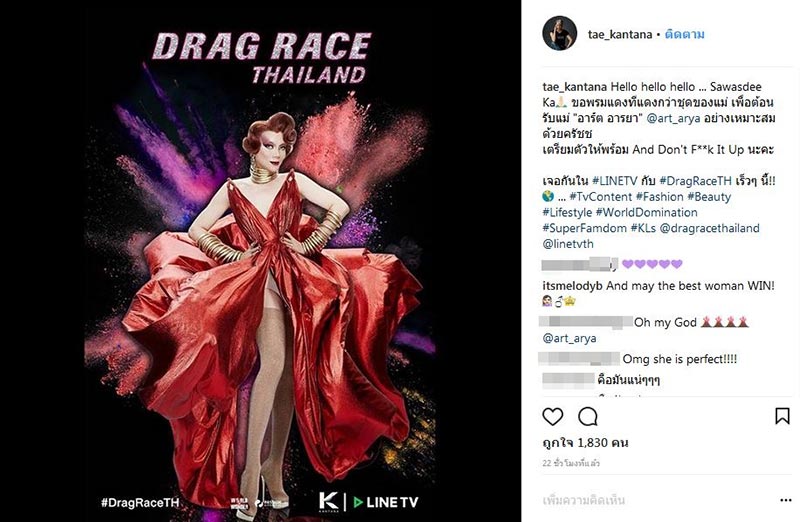Open the #LINETV hashtag
Screen dimensions: 800x522
click(x=615, y=181)
